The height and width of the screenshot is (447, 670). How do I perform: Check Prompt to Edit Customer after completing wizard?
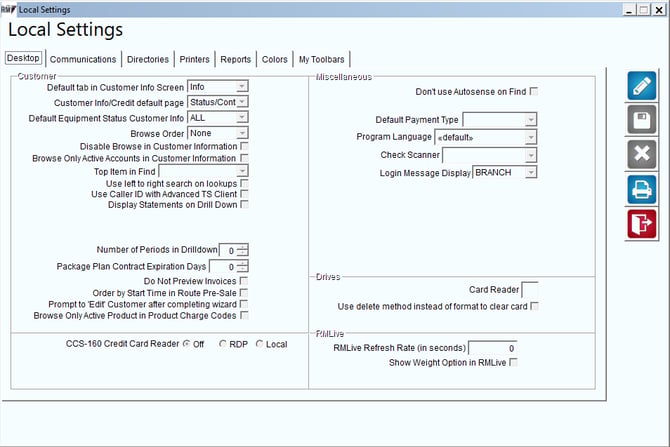pos(244,304)
